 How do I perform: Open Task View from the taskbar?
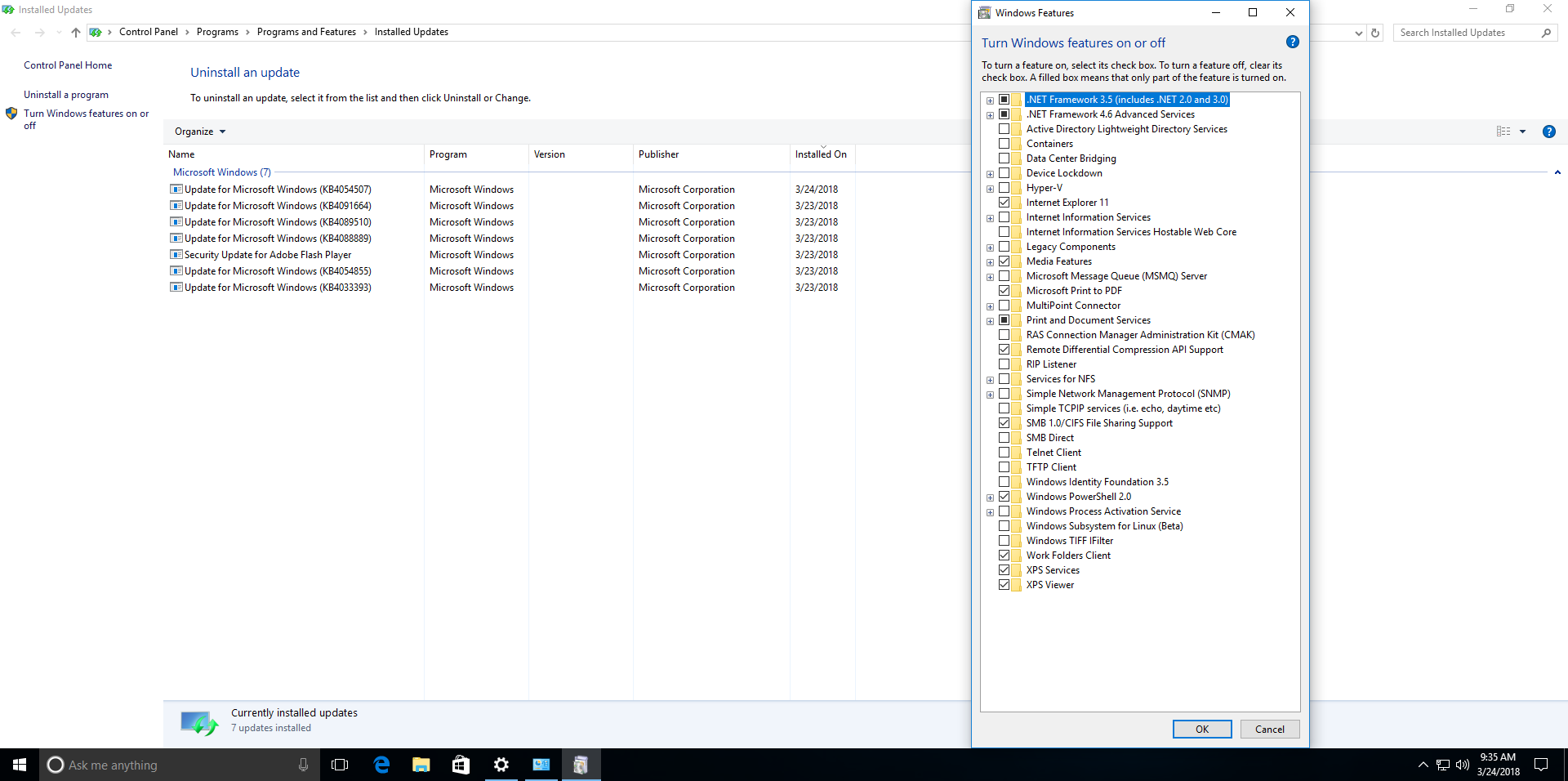(340, 765)
